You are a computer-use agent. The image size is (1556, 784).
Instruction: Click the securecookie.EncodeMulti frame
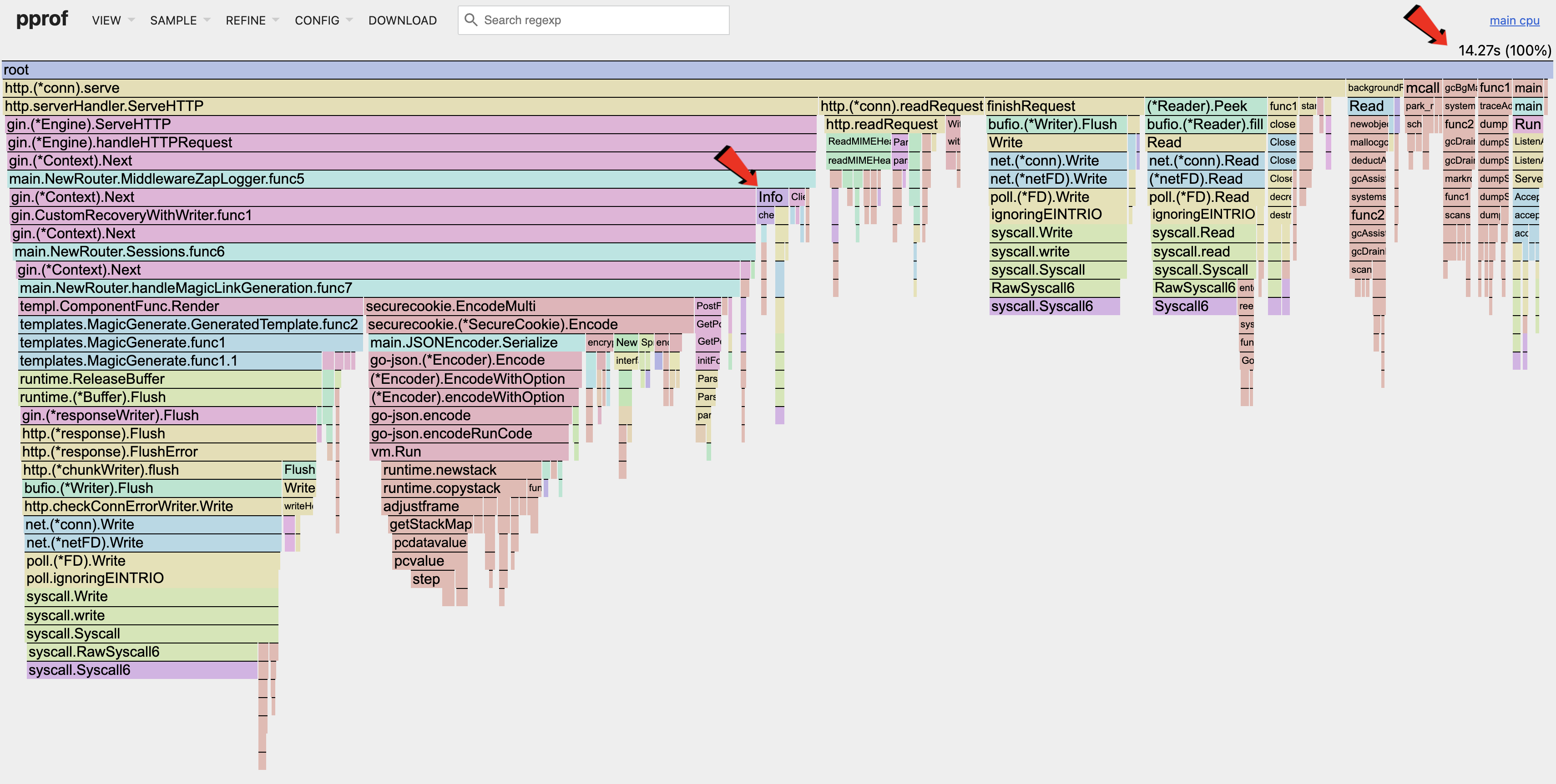coord(529,307)
